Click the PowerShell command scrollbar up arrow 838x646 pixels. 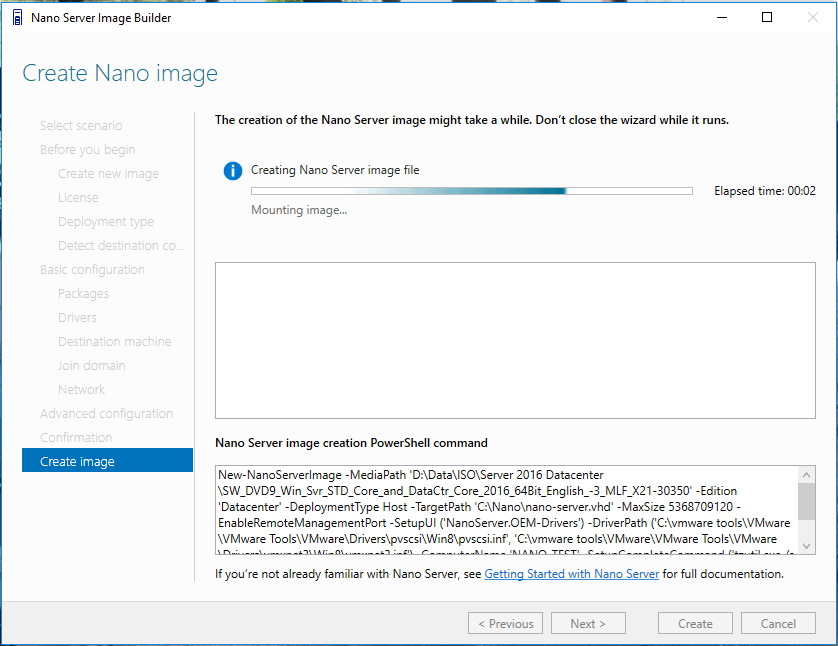(x=806, y=474)
